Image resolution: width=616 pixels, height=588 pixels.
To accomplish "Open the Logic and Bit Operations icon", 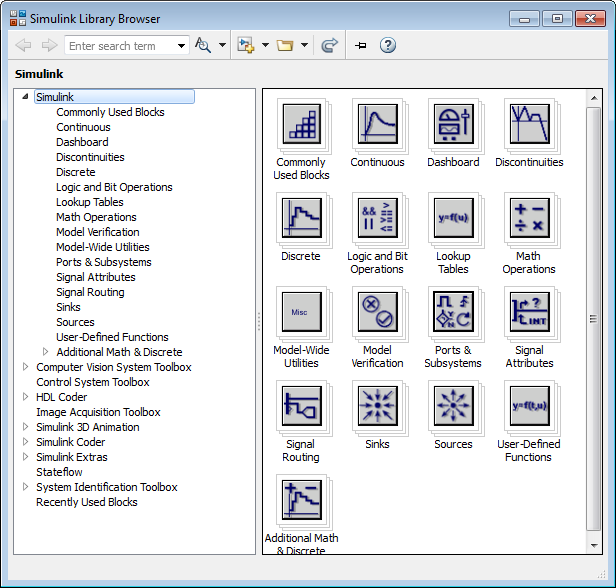I will [378, 218].
